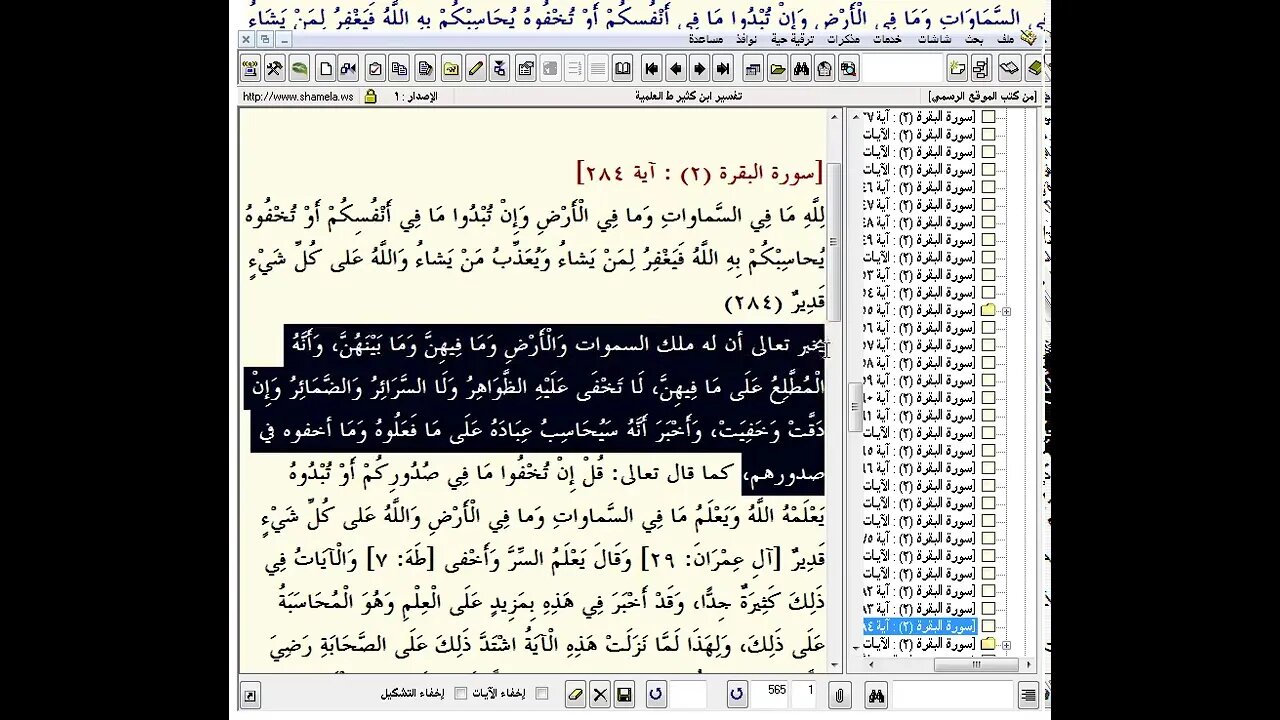Select the highlighted سورة البقرة آية ٨٤ tree item

(x=920, y=626)
